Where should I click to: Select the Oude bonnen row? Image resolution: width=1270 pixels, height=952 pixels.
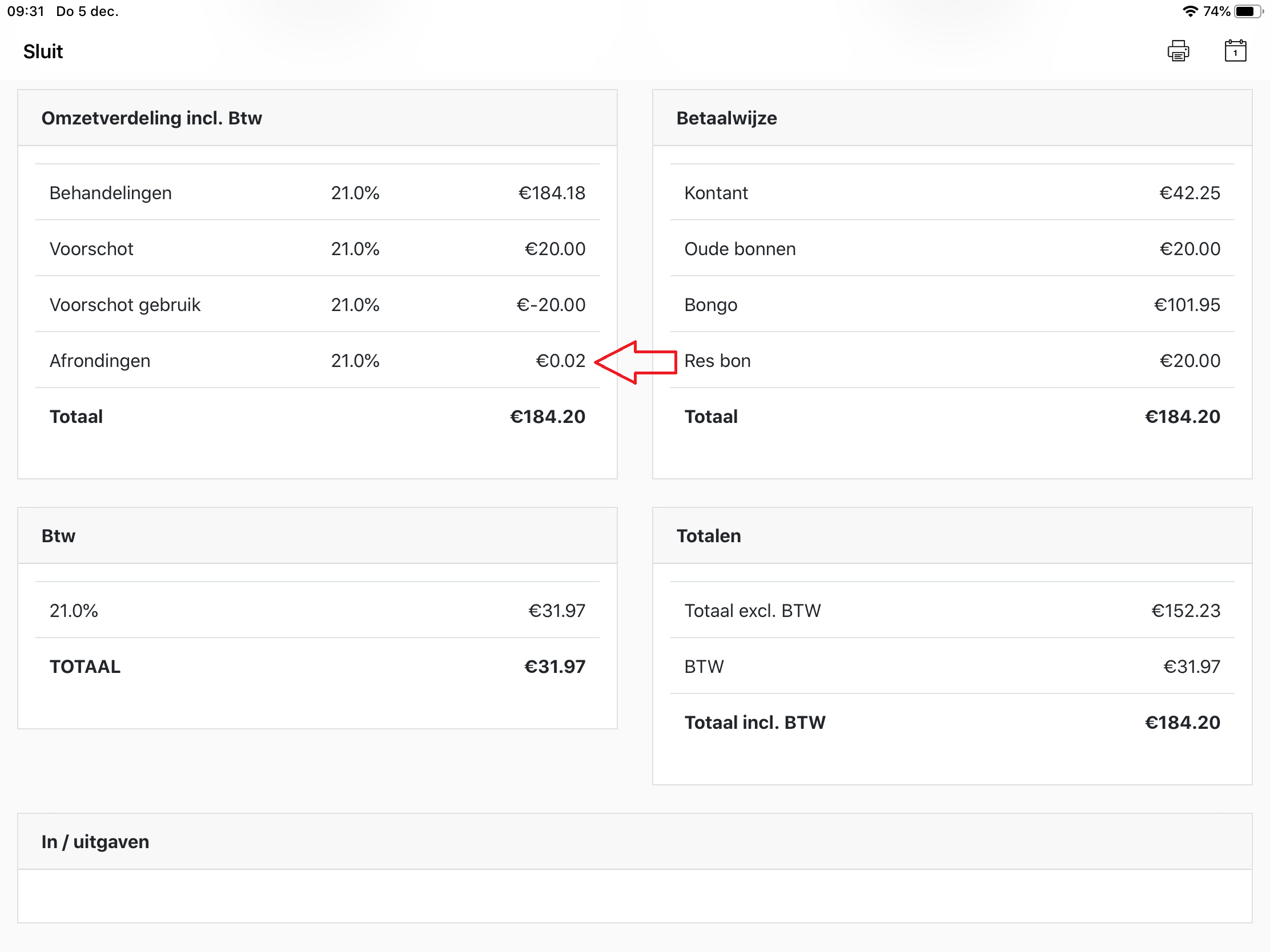tap(951, 249)
